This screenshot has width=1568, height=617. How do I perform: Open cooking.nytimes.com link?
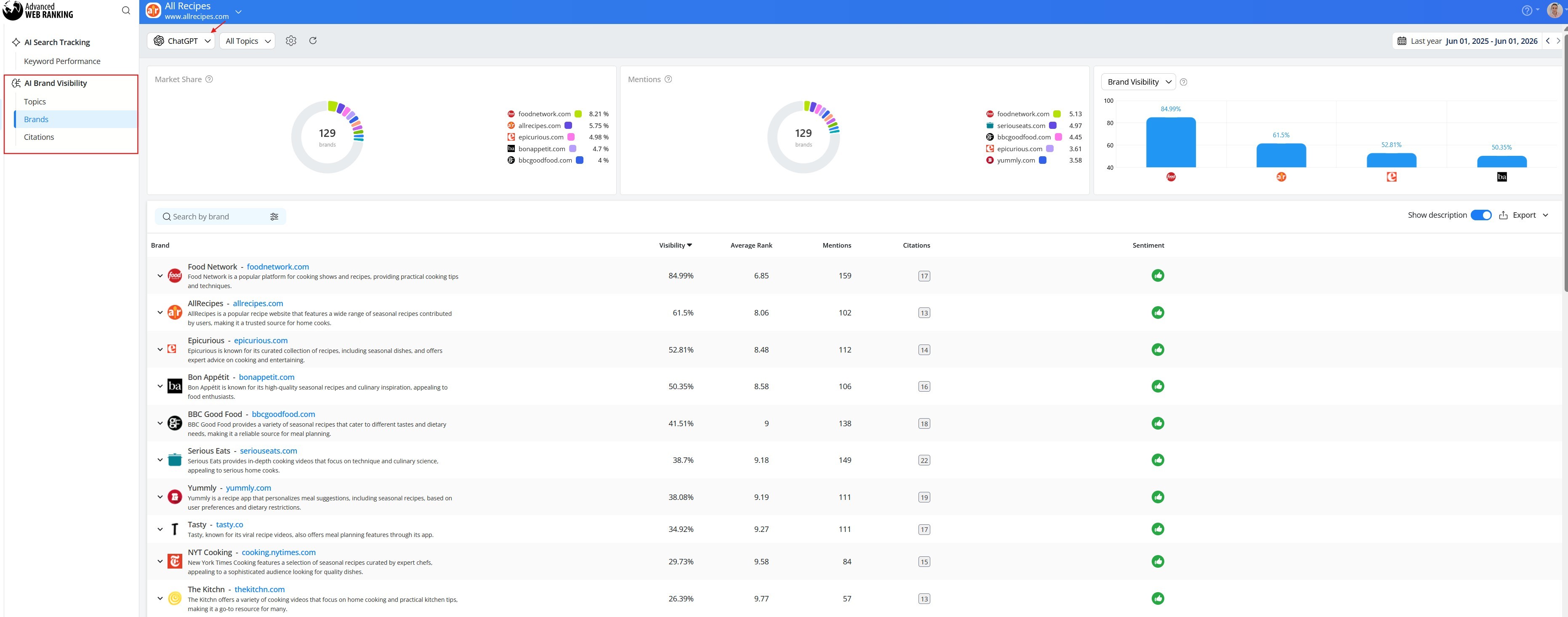[x=279, y=553]
